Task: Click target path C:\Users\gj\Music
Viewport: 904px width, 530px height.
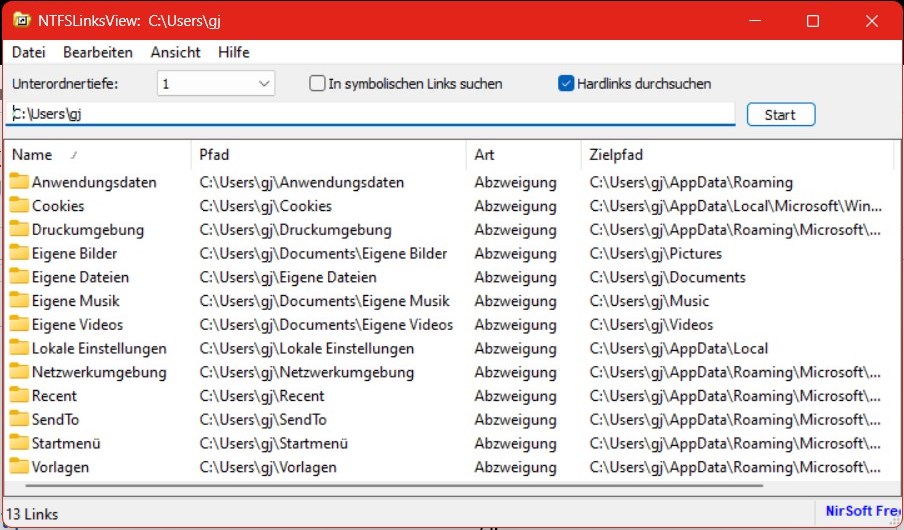Action: pyautogui.click(x=649, y=300)
